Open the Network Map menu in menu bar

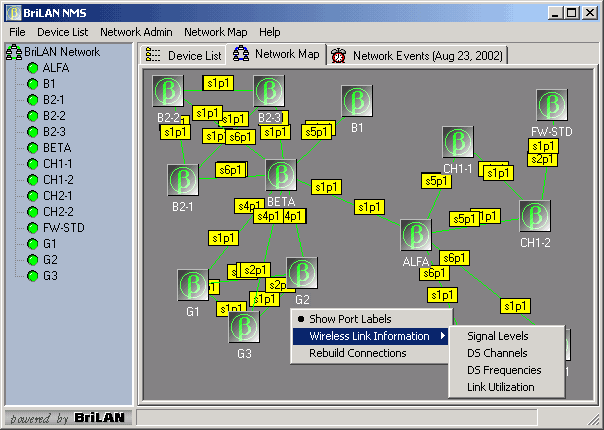(216, 32)
